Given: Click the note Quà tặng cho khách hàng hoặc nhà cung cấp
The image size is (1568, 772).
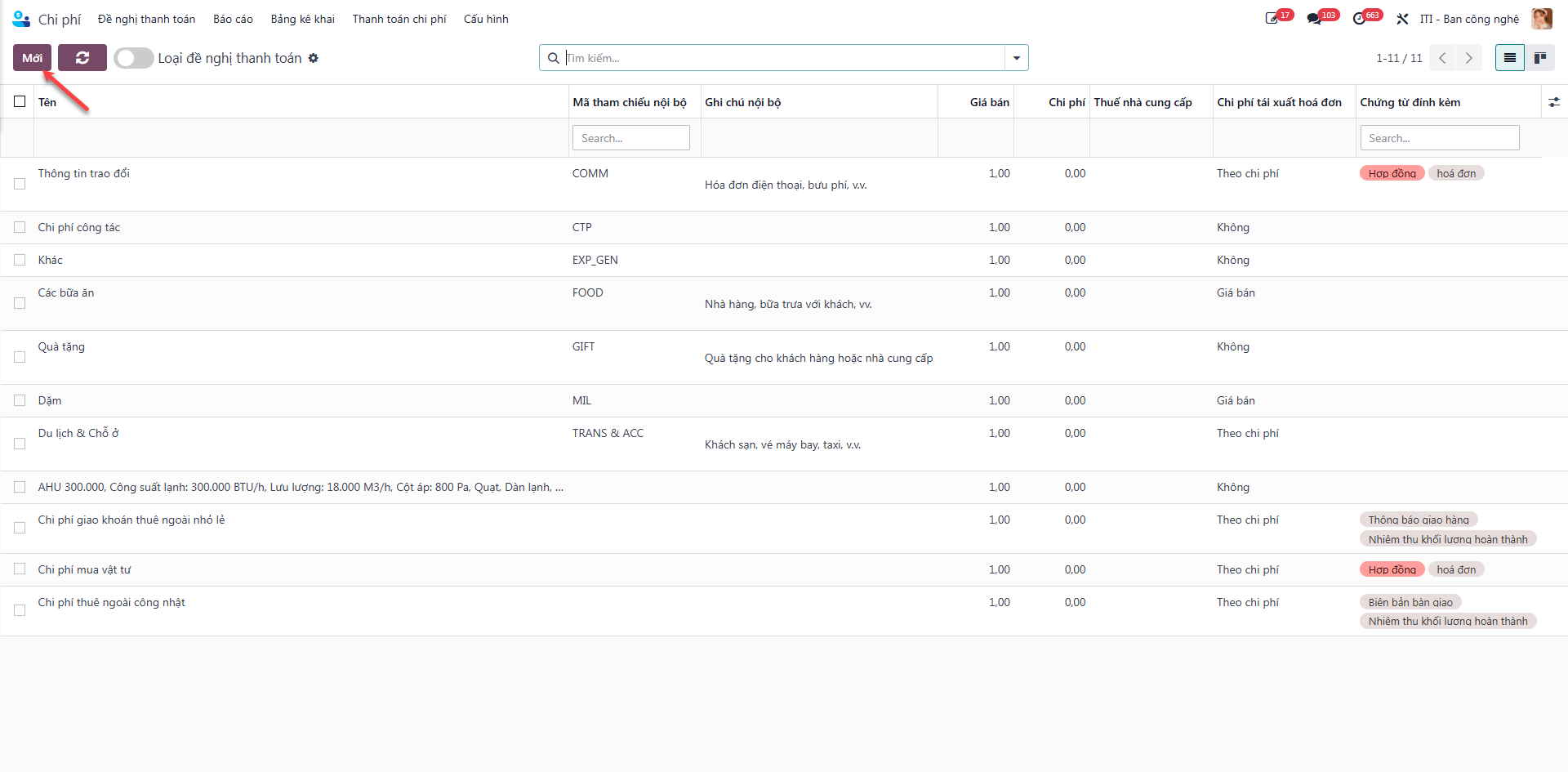Looking at the screenshot, I should pyautogui.click(x=818, y=358).
